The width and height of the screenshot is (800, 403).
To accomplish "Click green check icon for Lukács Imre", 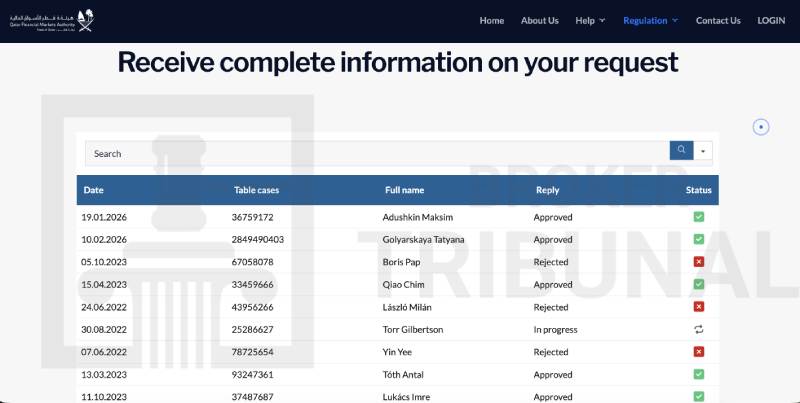I will [x=698, y=396].
